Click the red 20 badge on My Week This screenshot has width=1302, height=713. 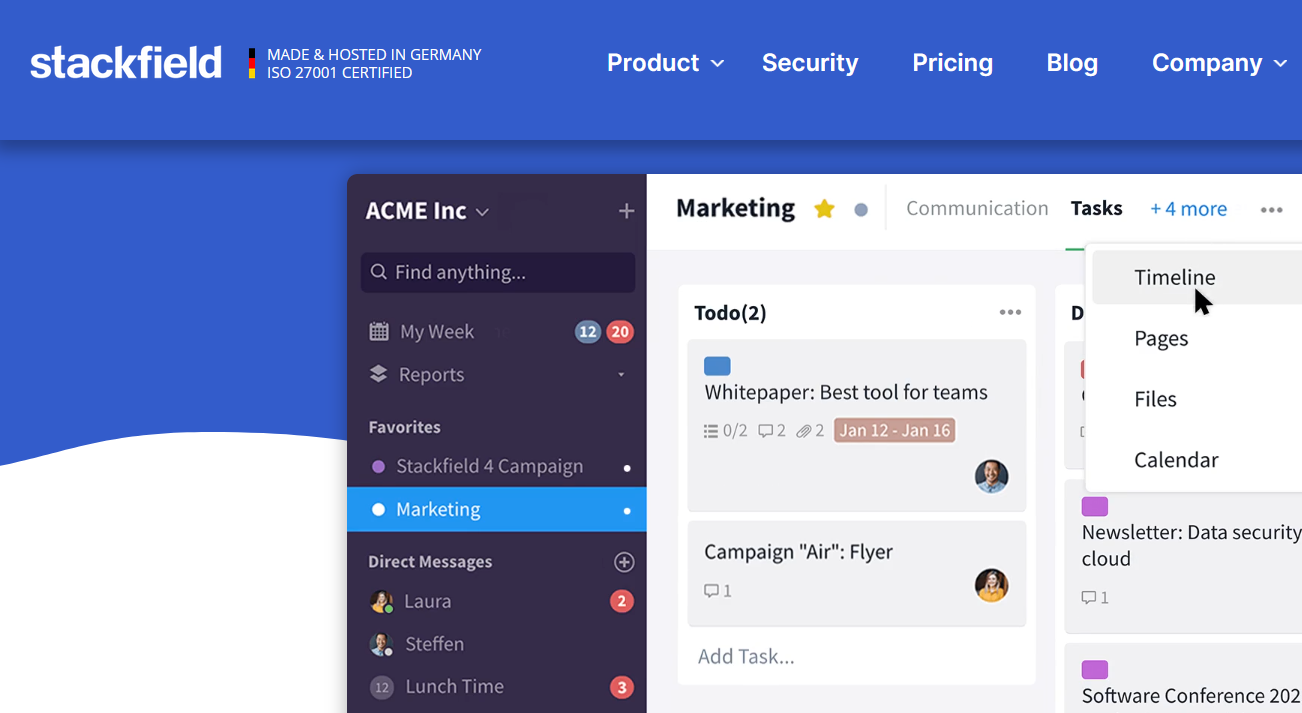[x=620, y=332]
